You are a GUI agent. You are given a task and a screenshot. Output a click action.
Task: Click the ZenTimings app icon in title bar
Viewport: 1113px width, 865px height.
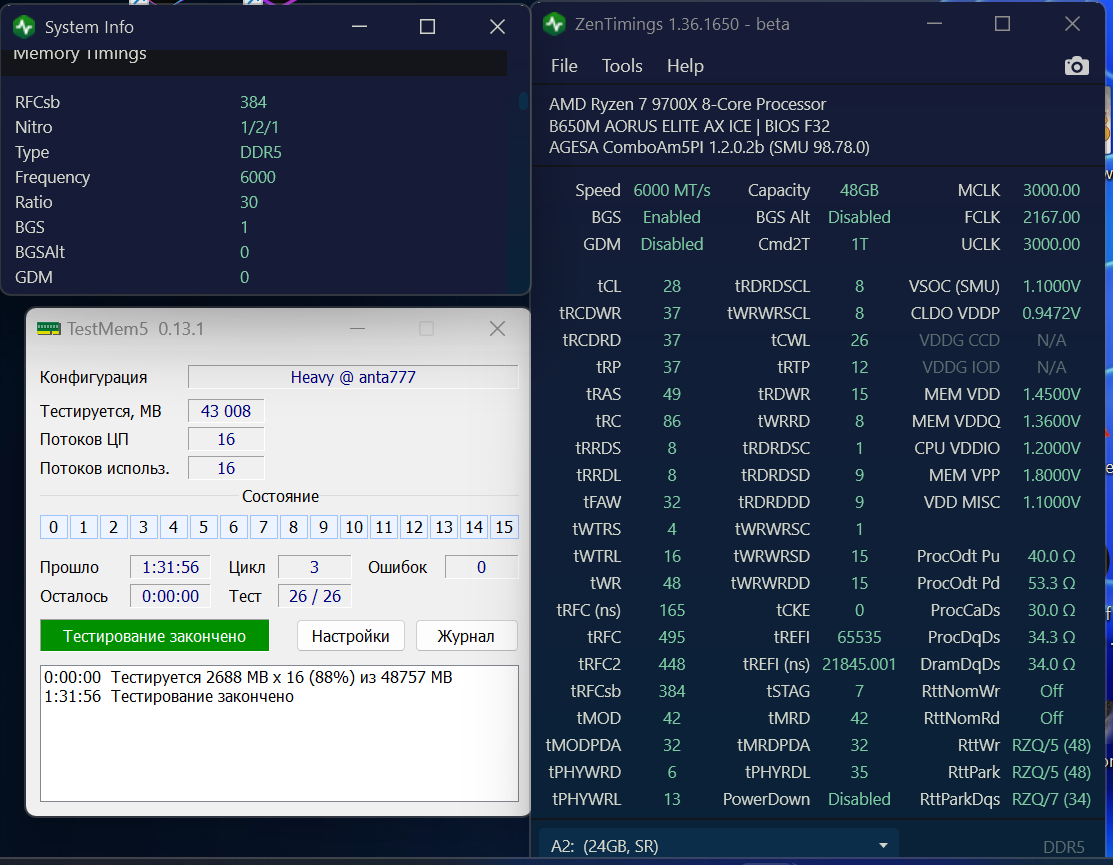[x=554, y=24]
